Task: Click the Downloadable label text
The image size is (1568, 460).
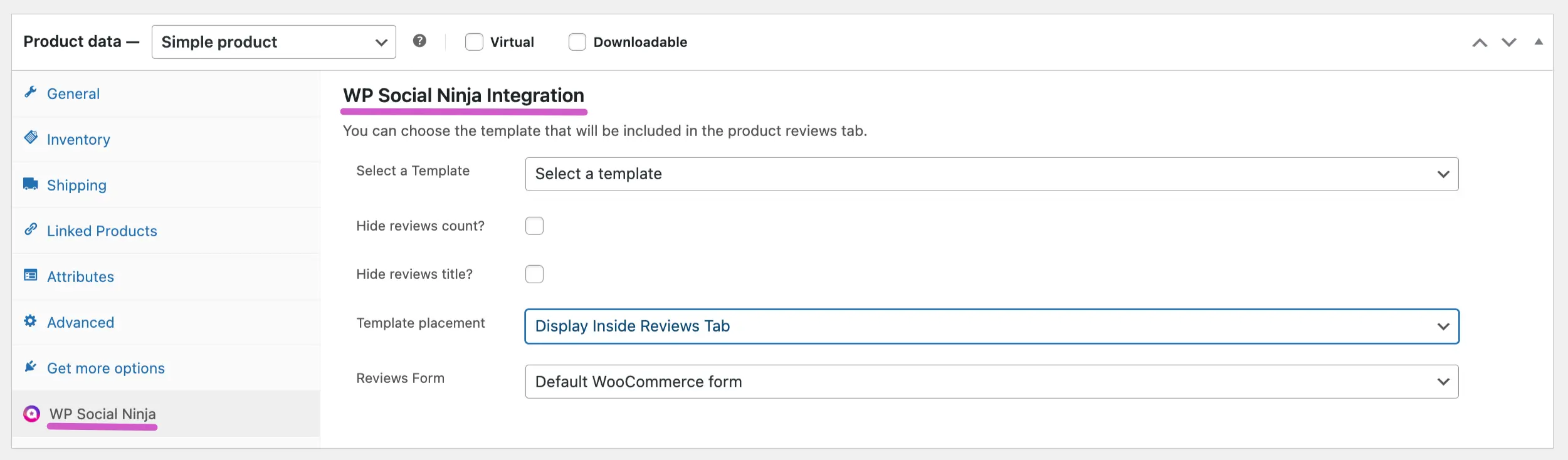Action: tap(640, 42)
